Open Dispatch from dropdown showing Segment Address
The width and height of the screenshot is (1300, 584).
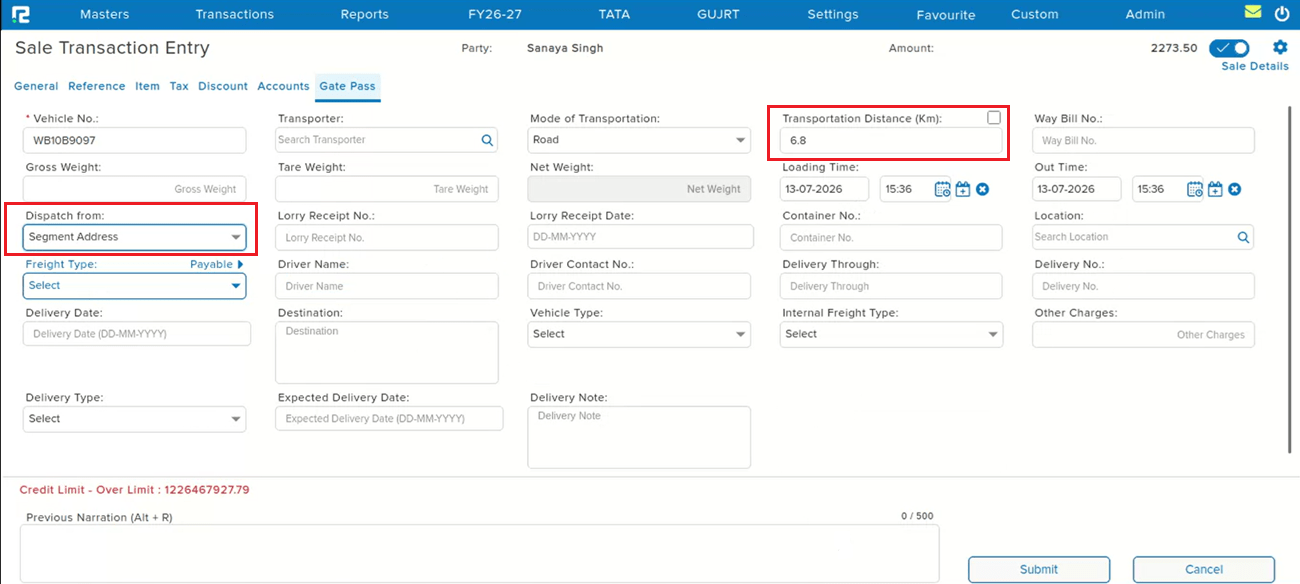(x=135, y=237)
